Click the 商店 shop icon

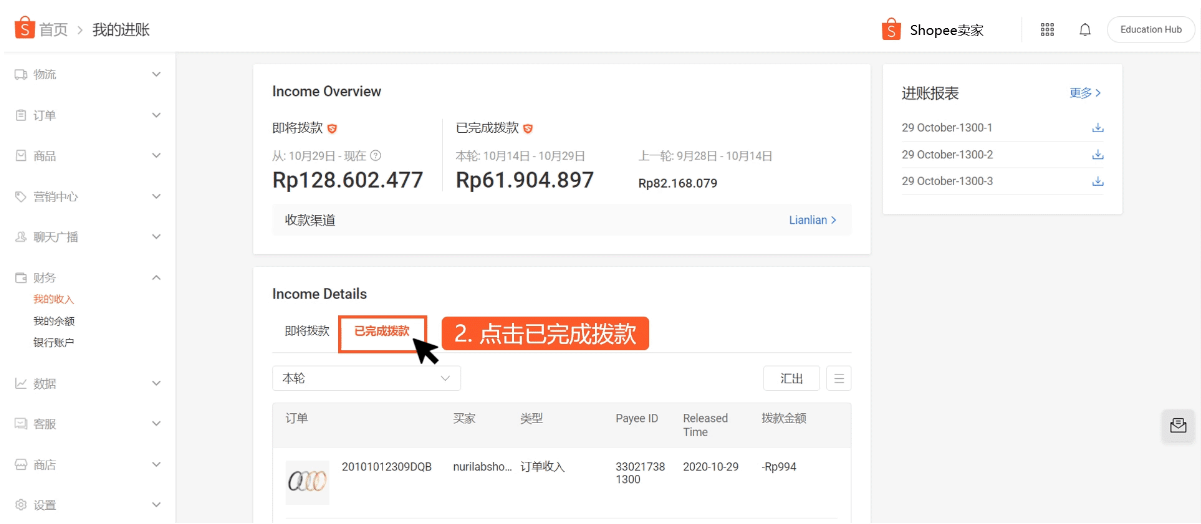coord(21,465)
